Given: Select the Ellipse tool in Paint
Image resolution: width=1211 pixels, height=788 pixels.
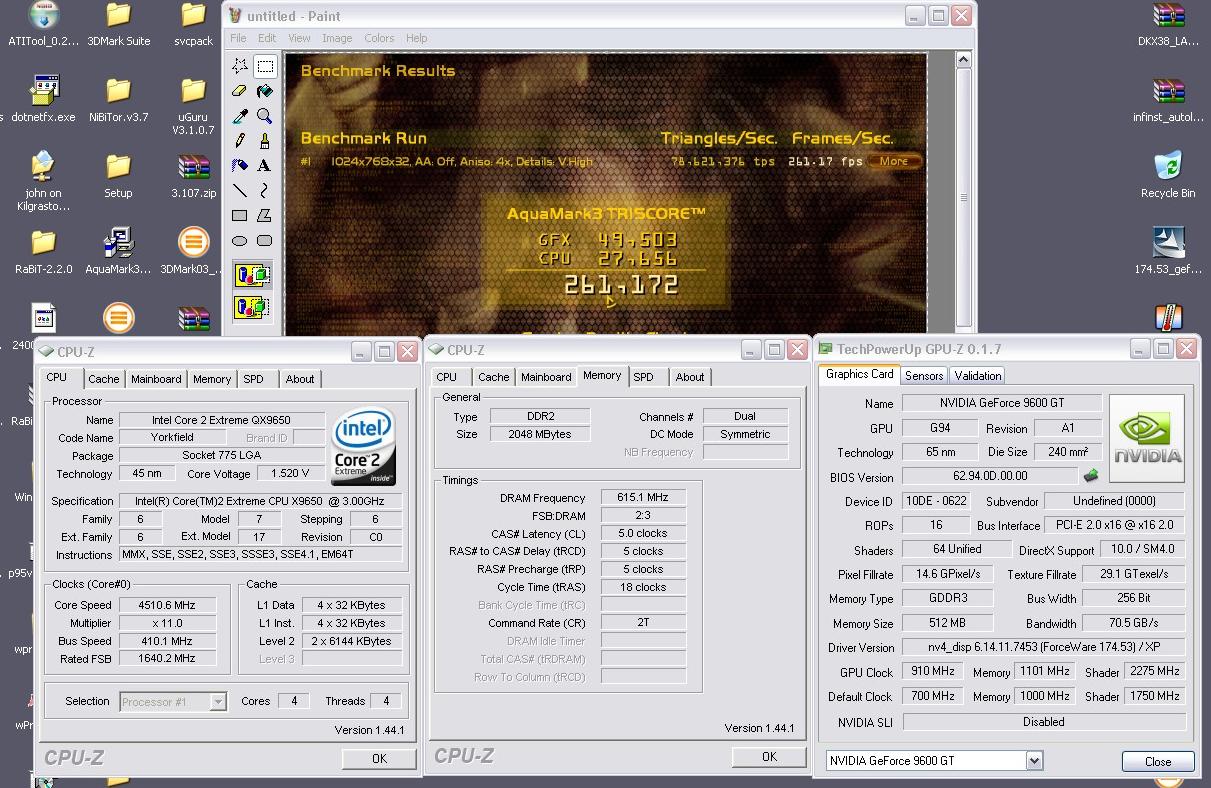Looking at the screenshot, I should pyautogui.click(x=240, y=240).
